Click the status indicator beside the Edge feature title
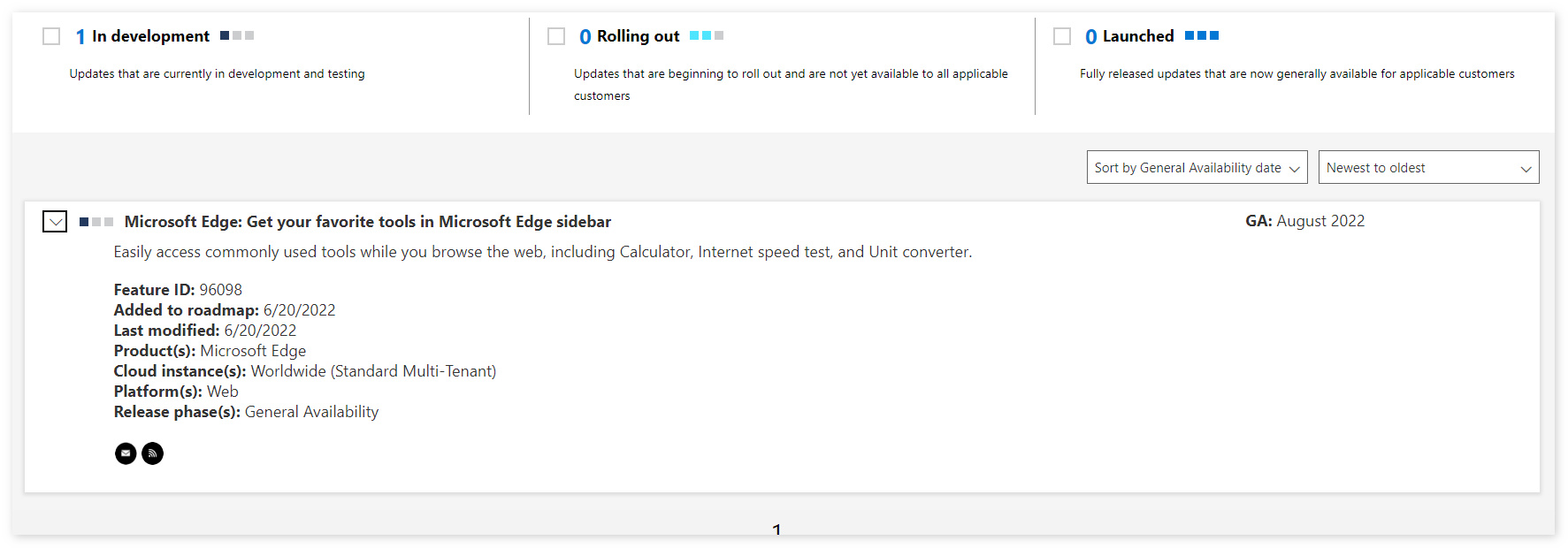The height and width of the screenshot is (548, 1568). coord(96,222)
